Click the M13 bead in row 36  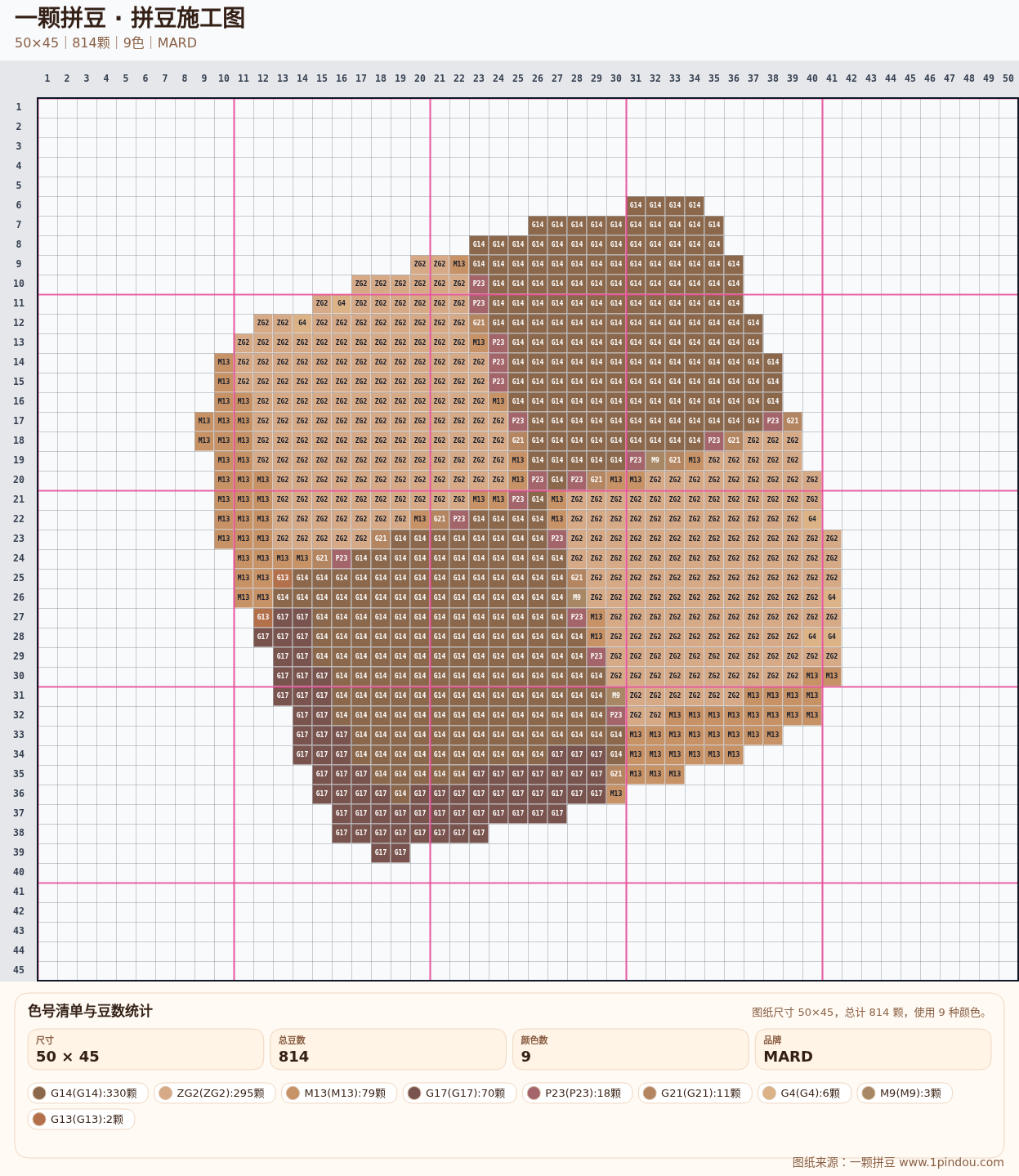tap(616, 794)
